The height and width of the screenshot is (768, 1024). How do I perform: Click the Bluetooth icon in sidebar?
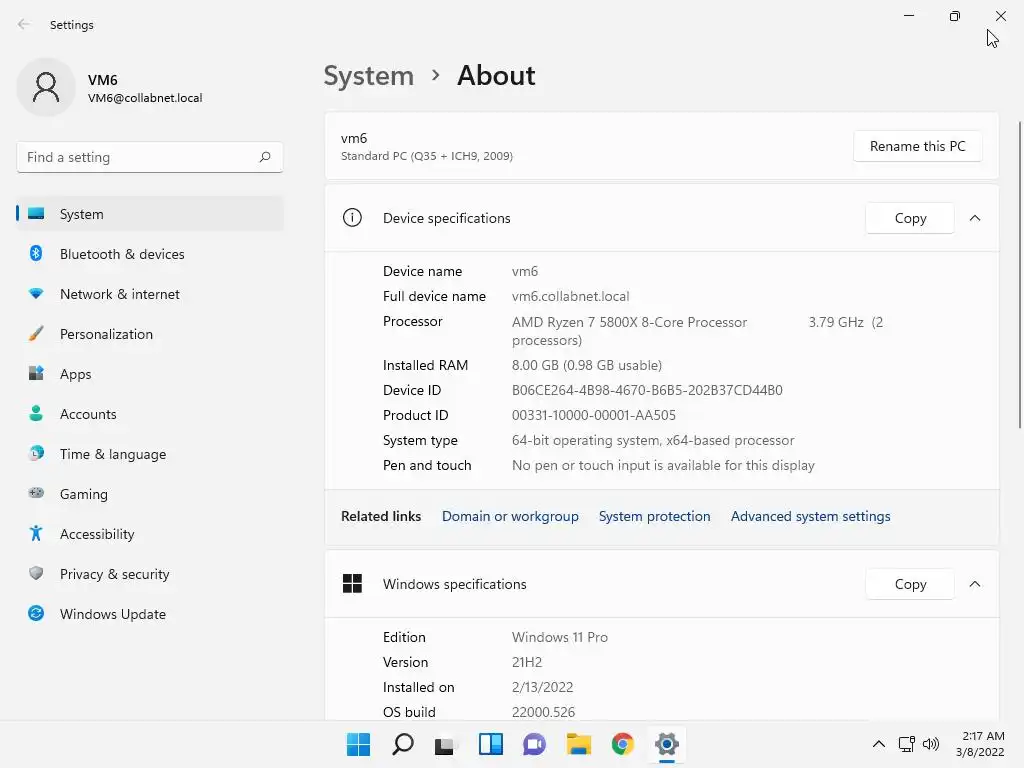tap(36, 253)
